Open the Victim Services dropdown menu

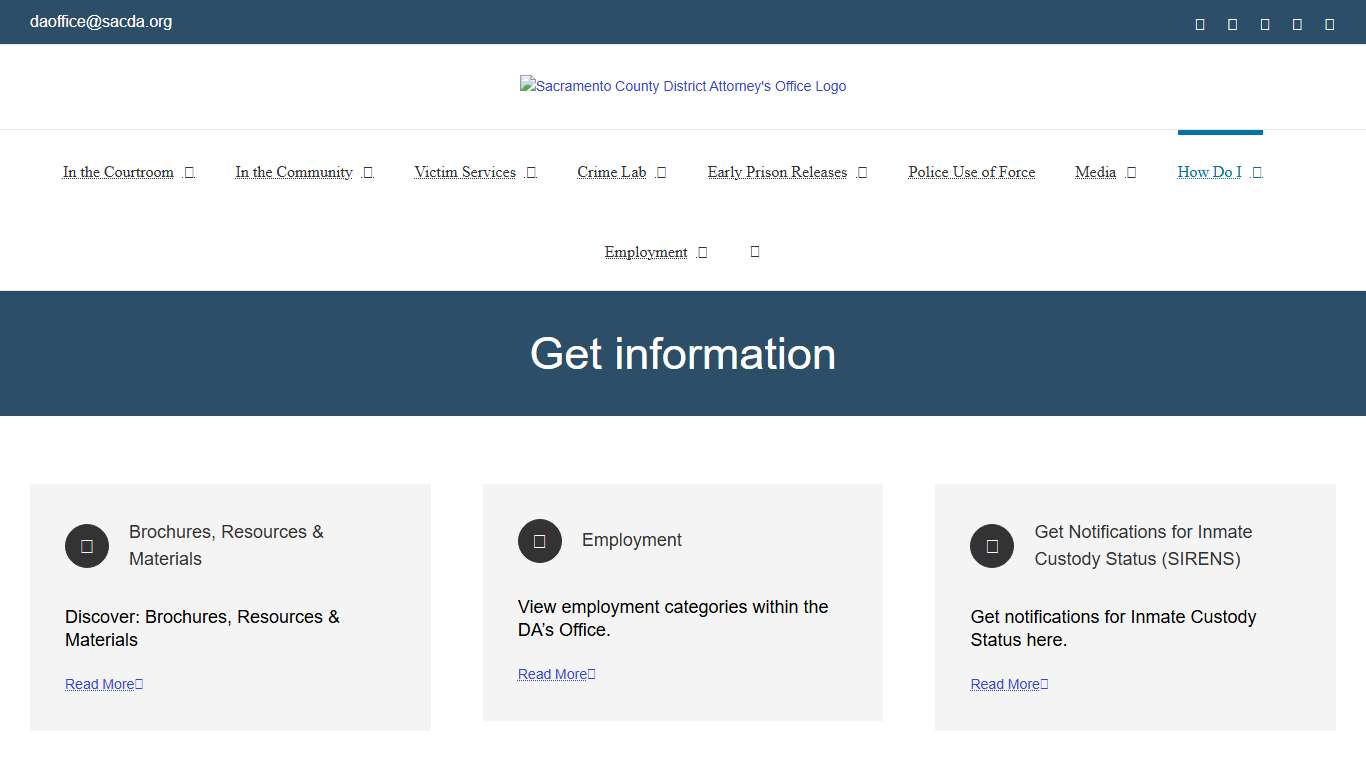[475, 172]
